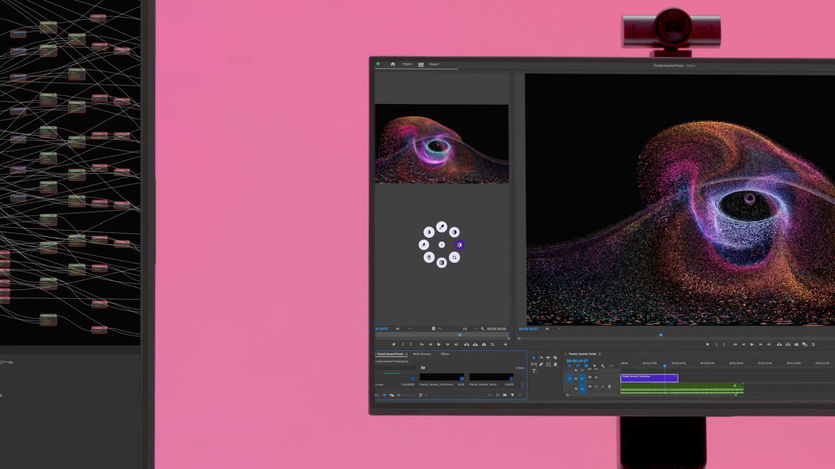Open the Import tab in header
The width and height of the screenshot is (835, 469).
coord(407,64)
